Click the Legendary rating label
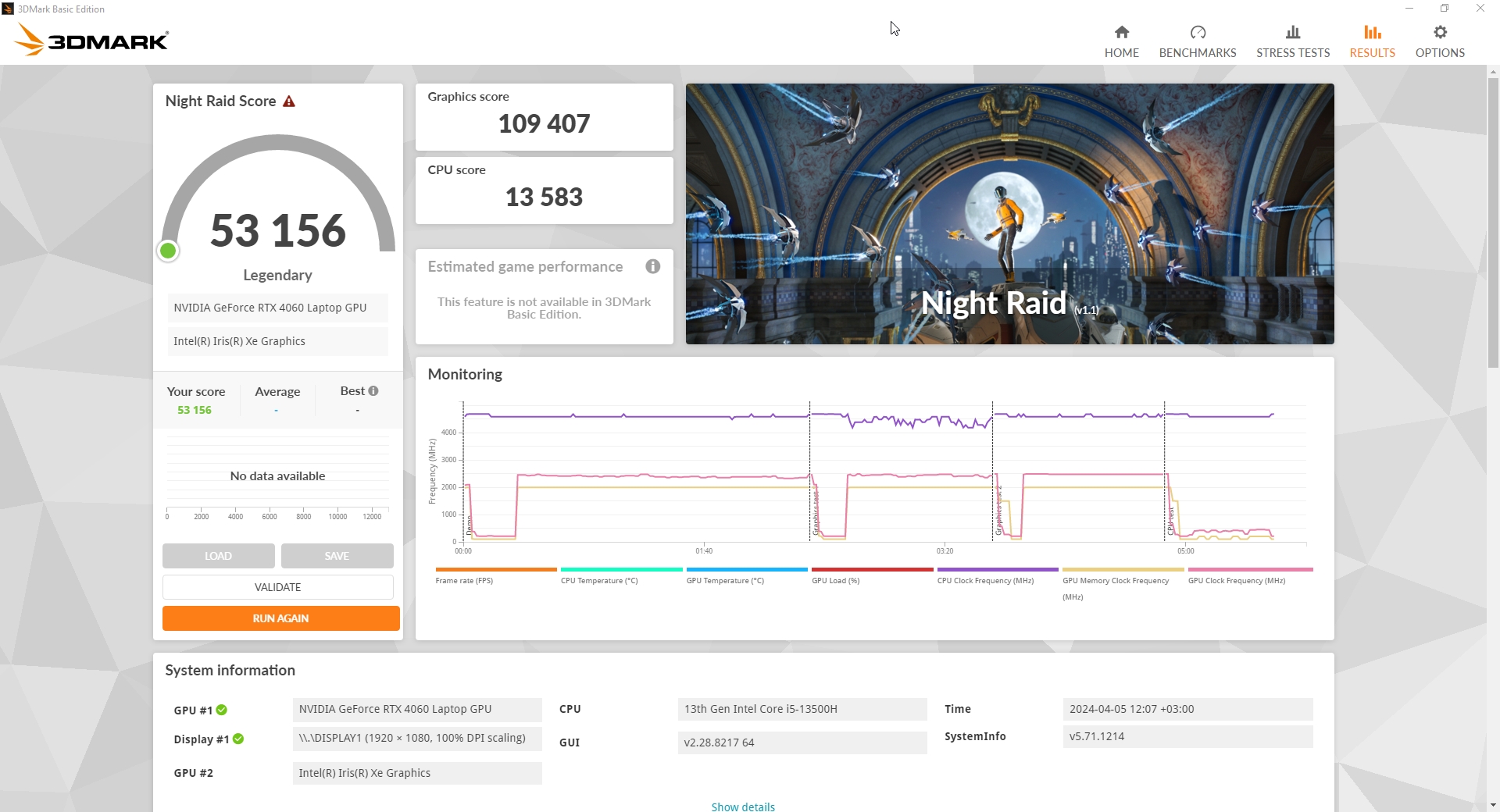Viewport: 1500px width, 812px height. point(277,275)
